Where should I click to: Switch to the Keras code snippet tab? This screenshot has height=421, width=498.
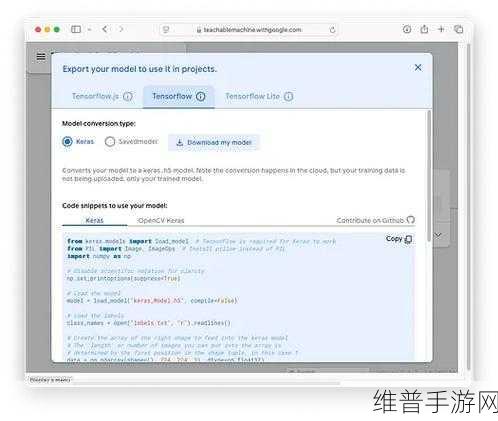[x=95, y=220]
